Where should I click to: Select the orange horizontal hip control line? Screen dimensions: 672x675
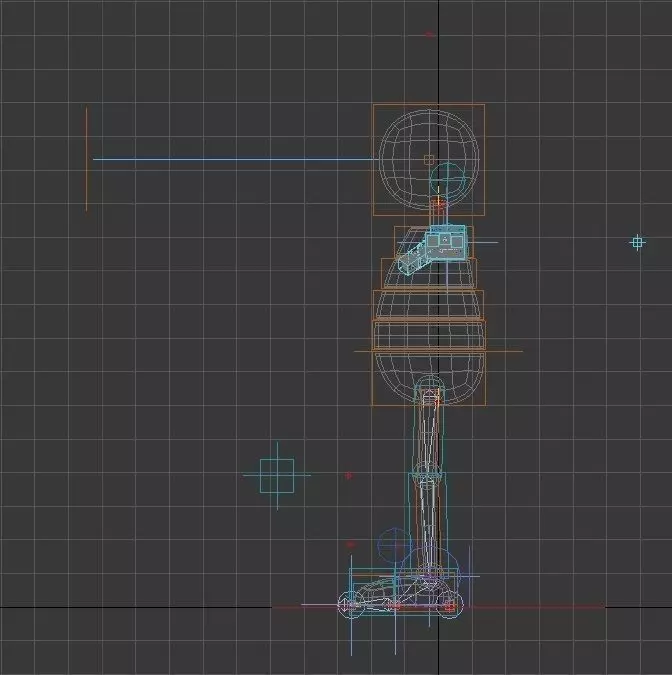point(438,351)
